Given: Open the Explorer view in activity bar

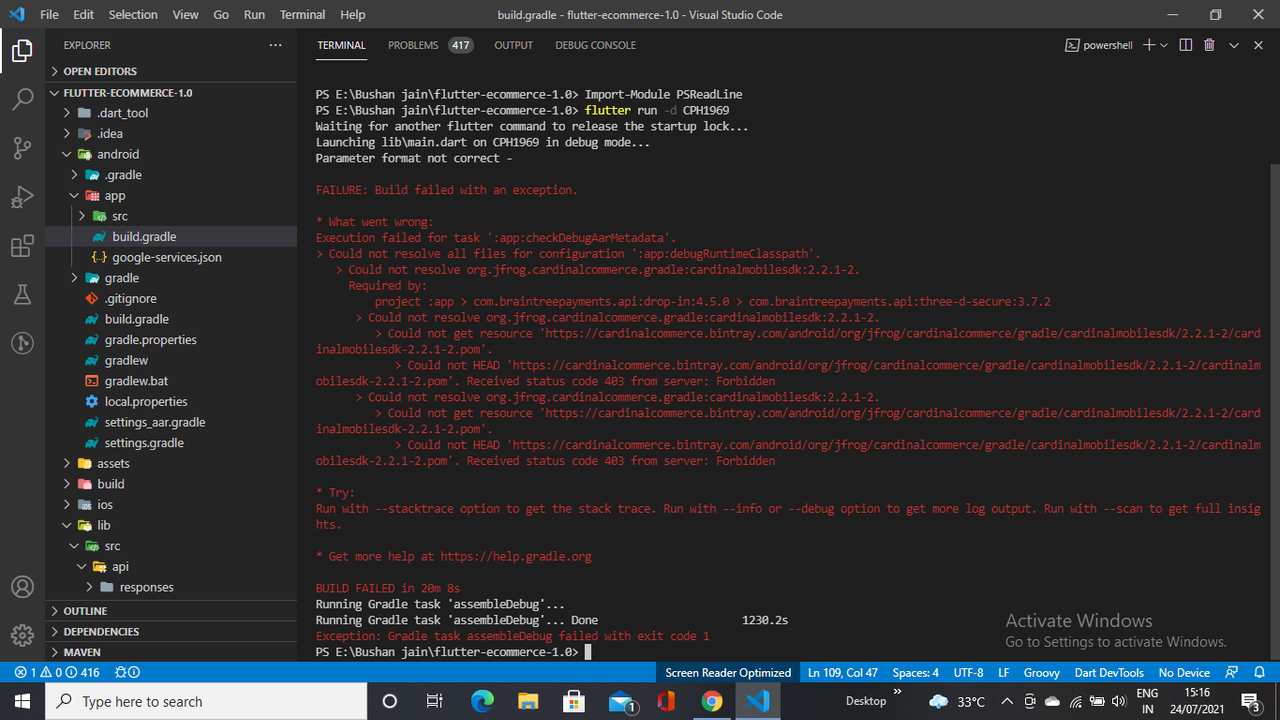Looking at the screenshot, I should click(22, 51).
